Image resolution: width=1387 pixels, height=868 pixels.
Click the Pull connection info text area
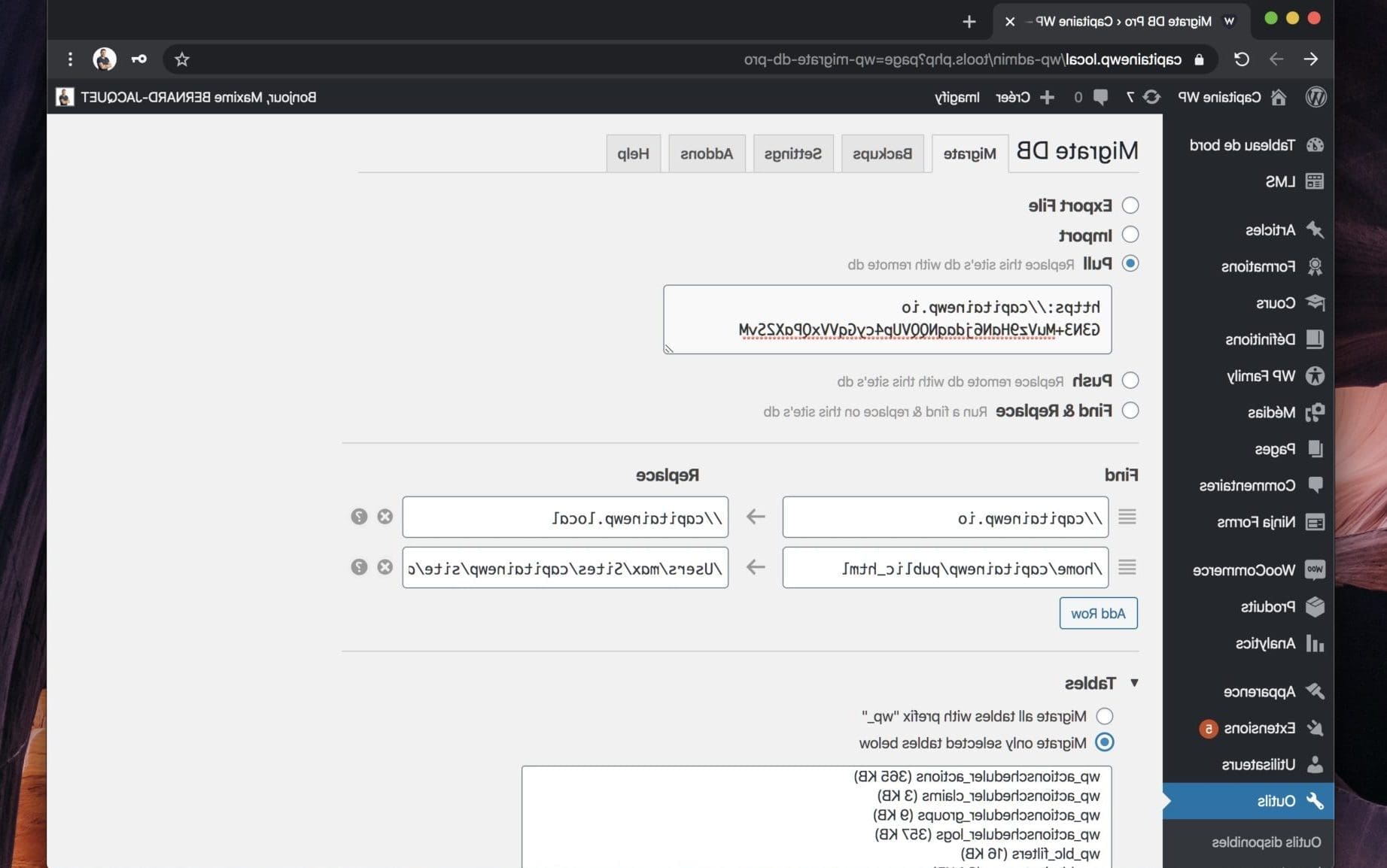click(x=887, y=319)
